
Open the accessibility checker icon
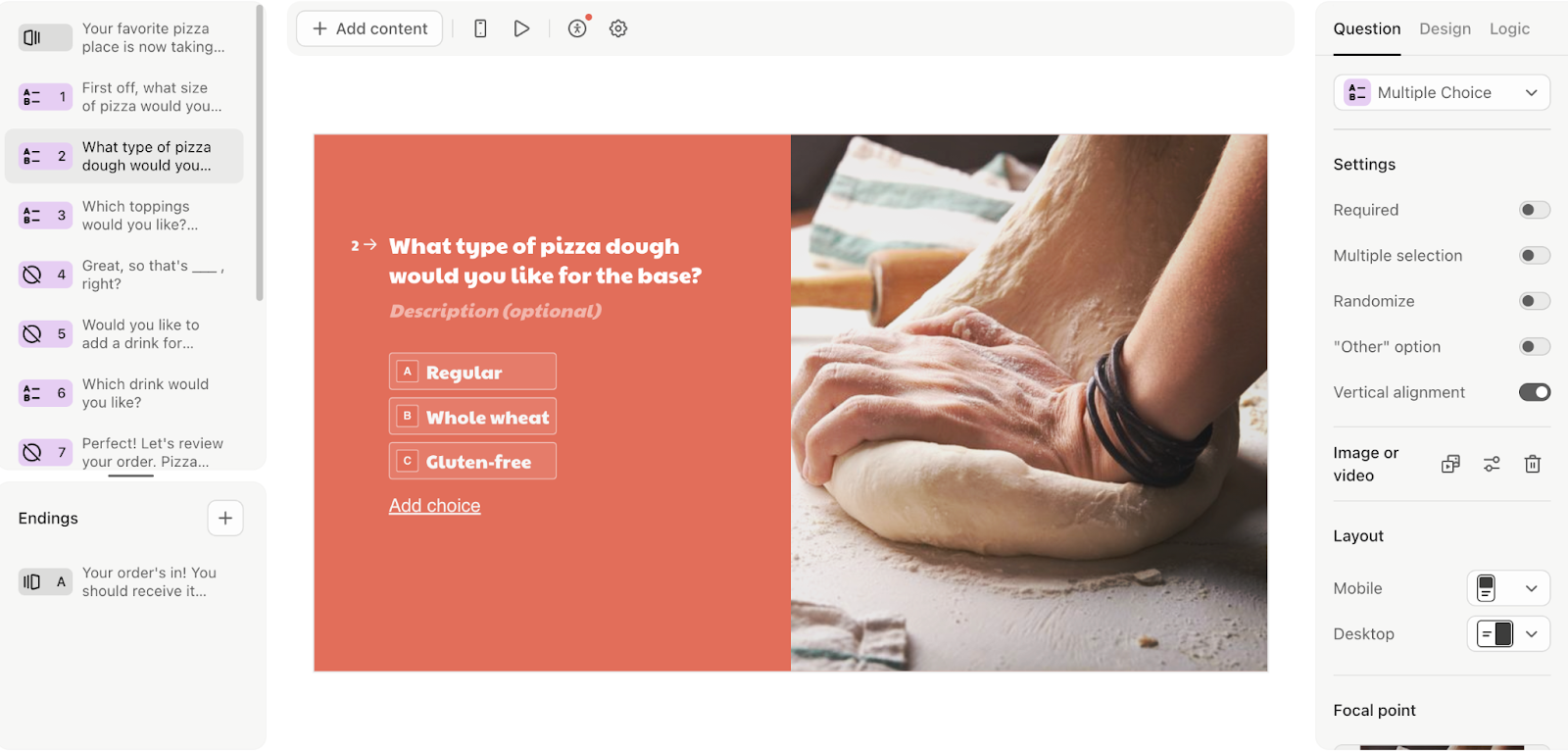tap(578, 28)
